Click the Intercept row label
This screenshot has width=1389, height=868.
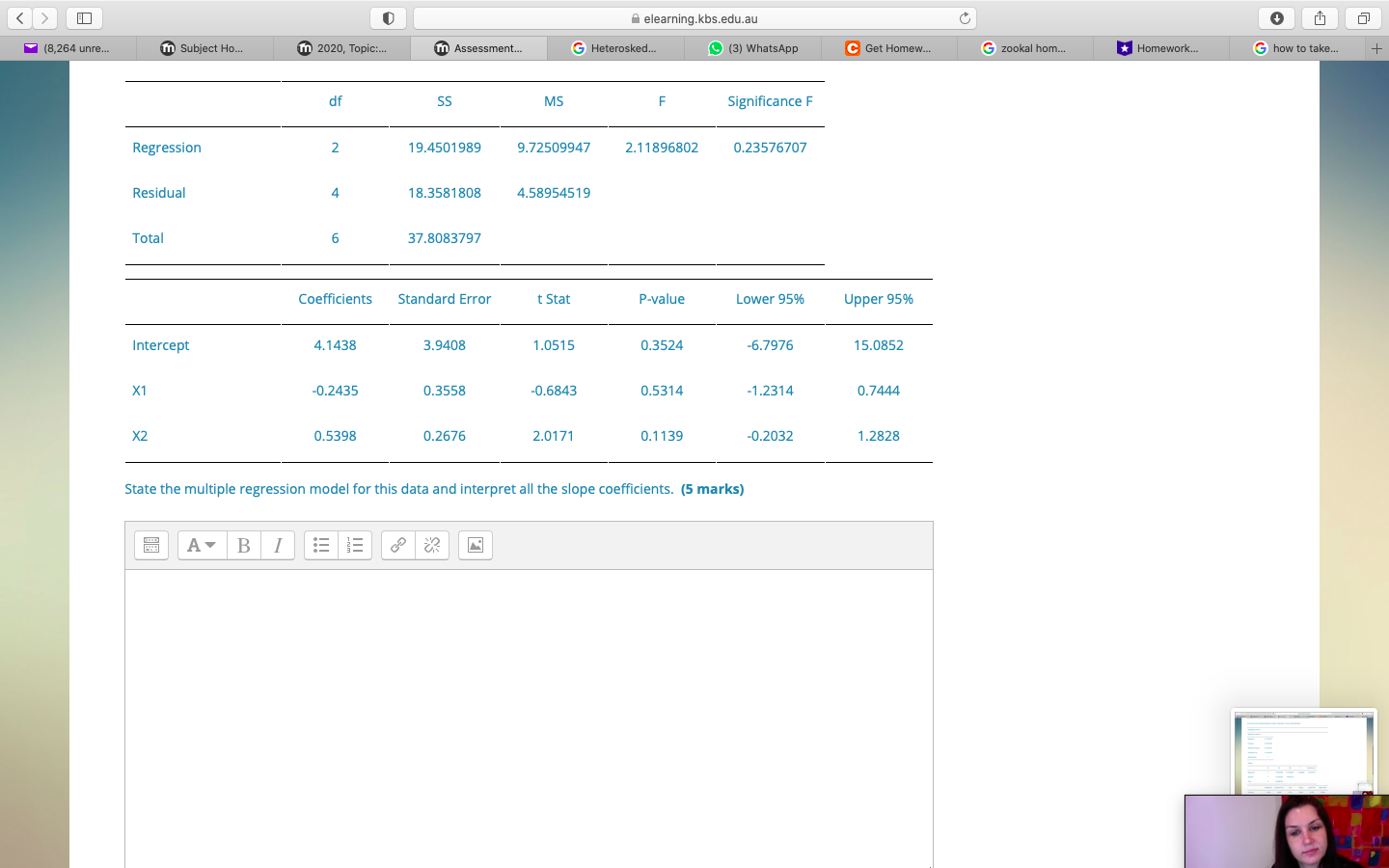tap(161, 345)
